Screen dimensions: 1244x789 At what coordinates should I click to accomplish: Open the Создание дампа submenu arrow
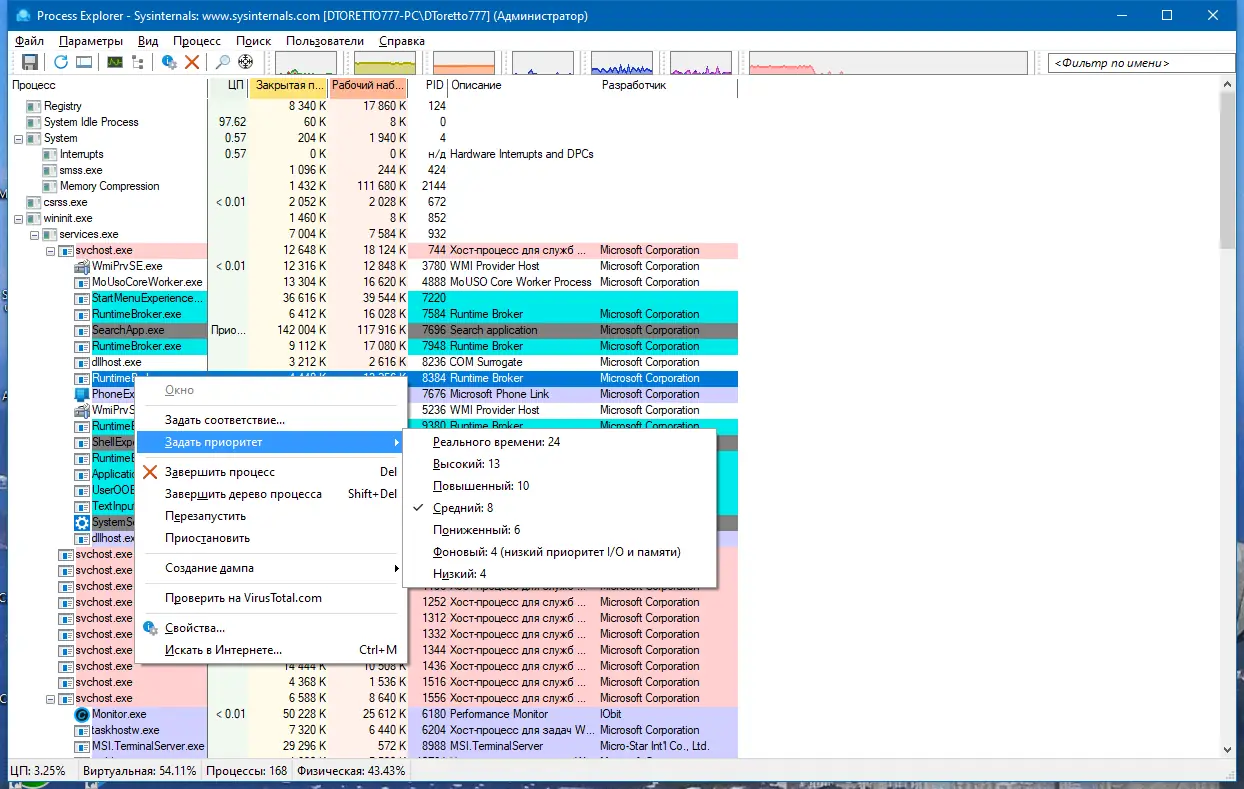pyautogui.click(x=397, y=568)
